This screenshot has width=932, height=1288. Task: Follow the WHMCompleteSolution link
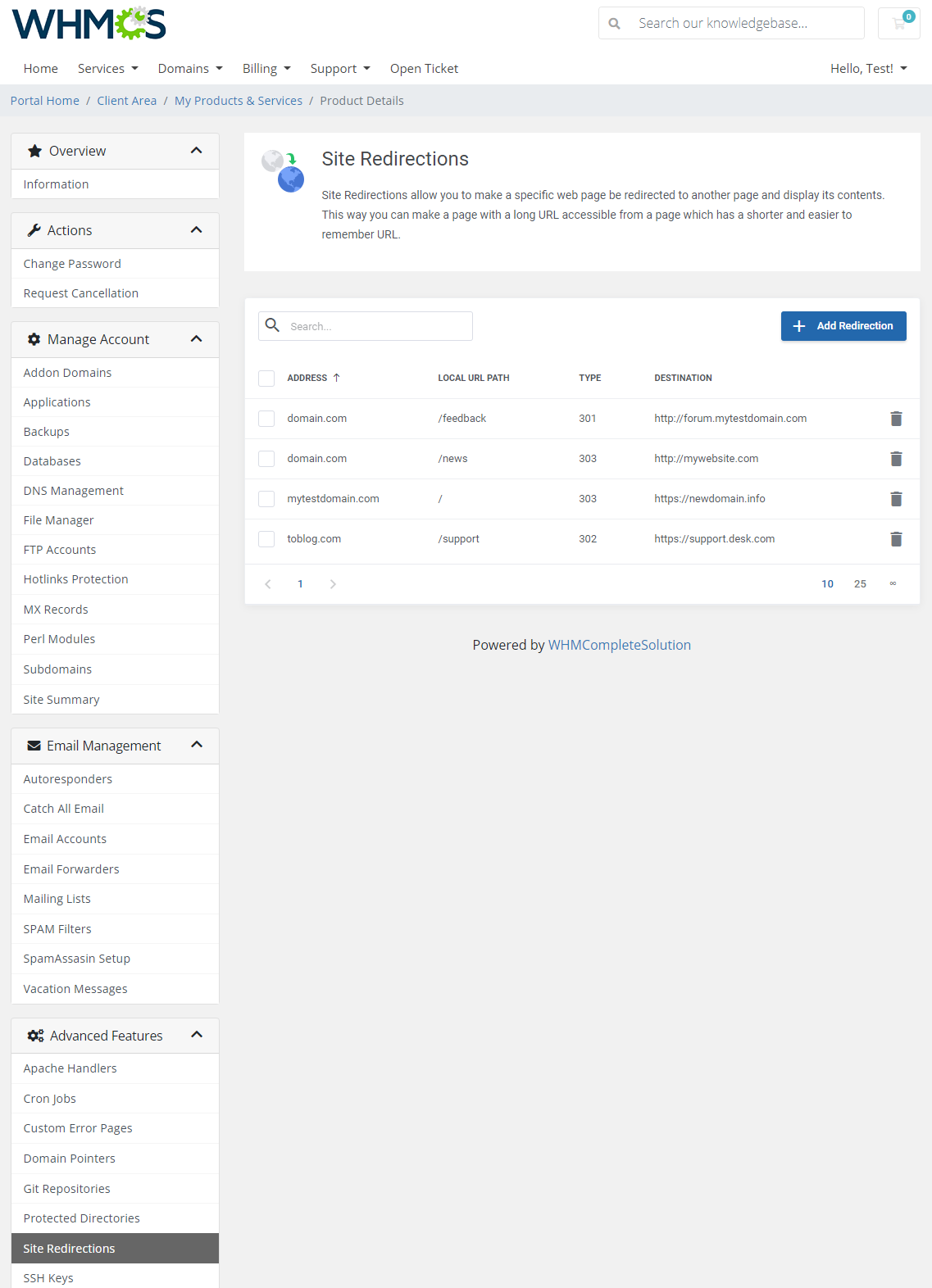(619, 645)
